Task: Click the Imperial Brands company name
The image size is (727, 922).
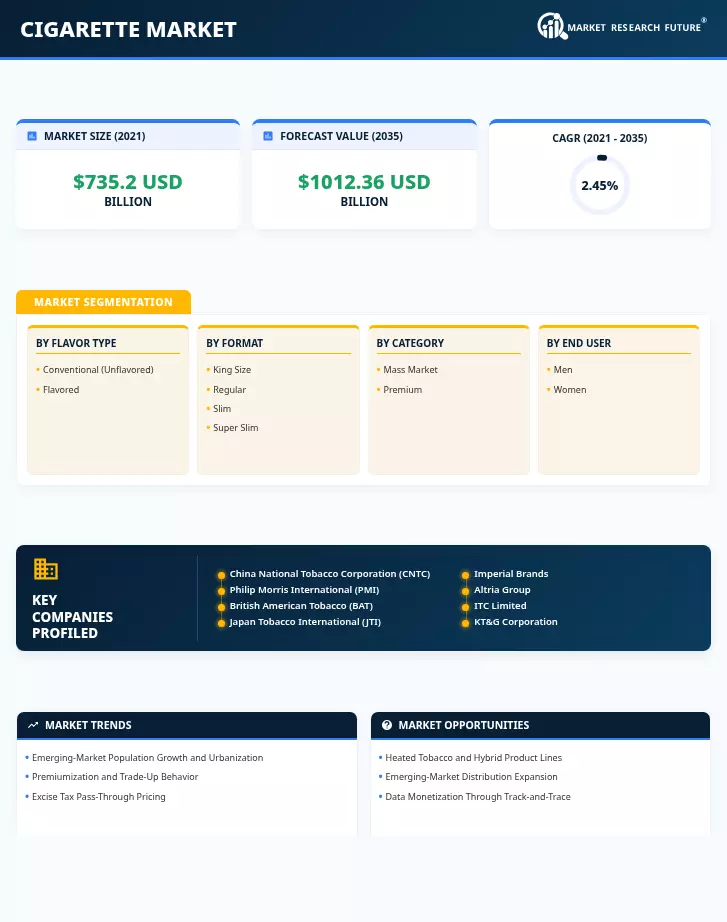Action: (511, 574)
